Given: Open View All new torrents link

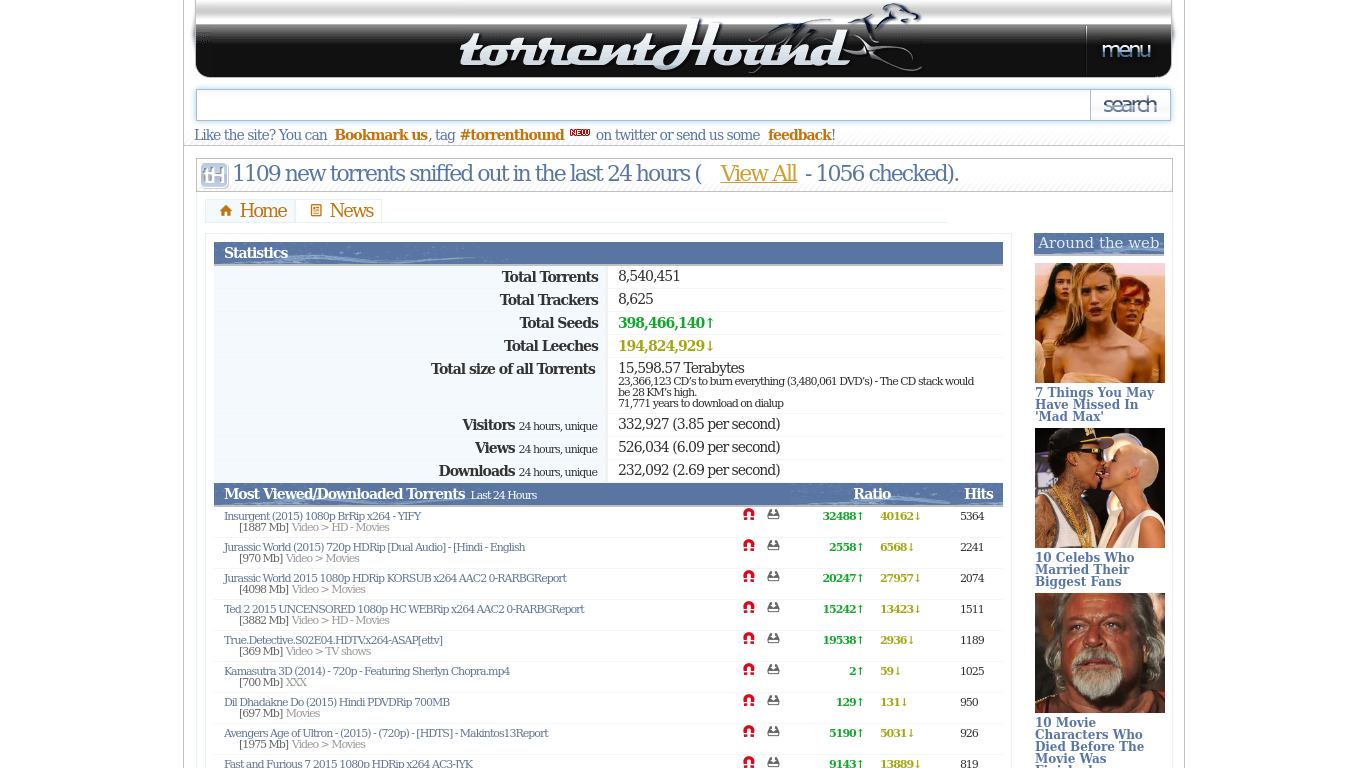Looking at the screenshot, I should 758,174.
